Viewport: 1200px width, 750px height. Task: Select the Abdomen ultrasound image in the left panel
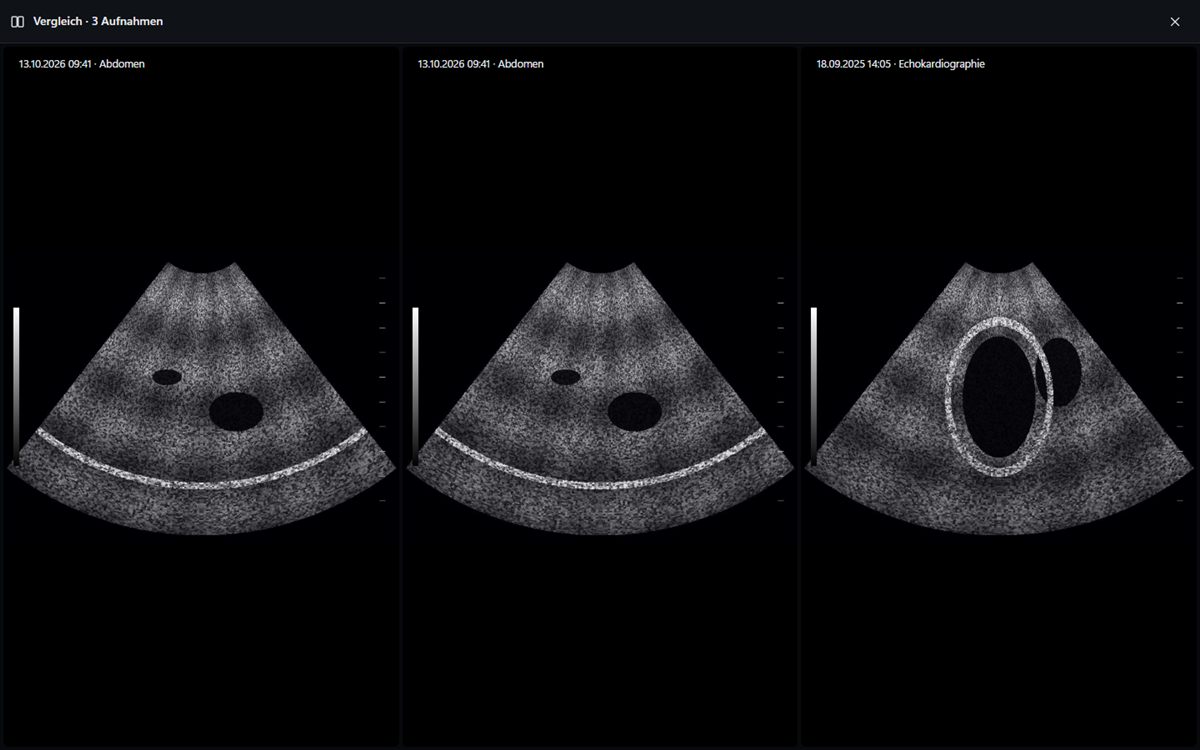pos(201,398)
